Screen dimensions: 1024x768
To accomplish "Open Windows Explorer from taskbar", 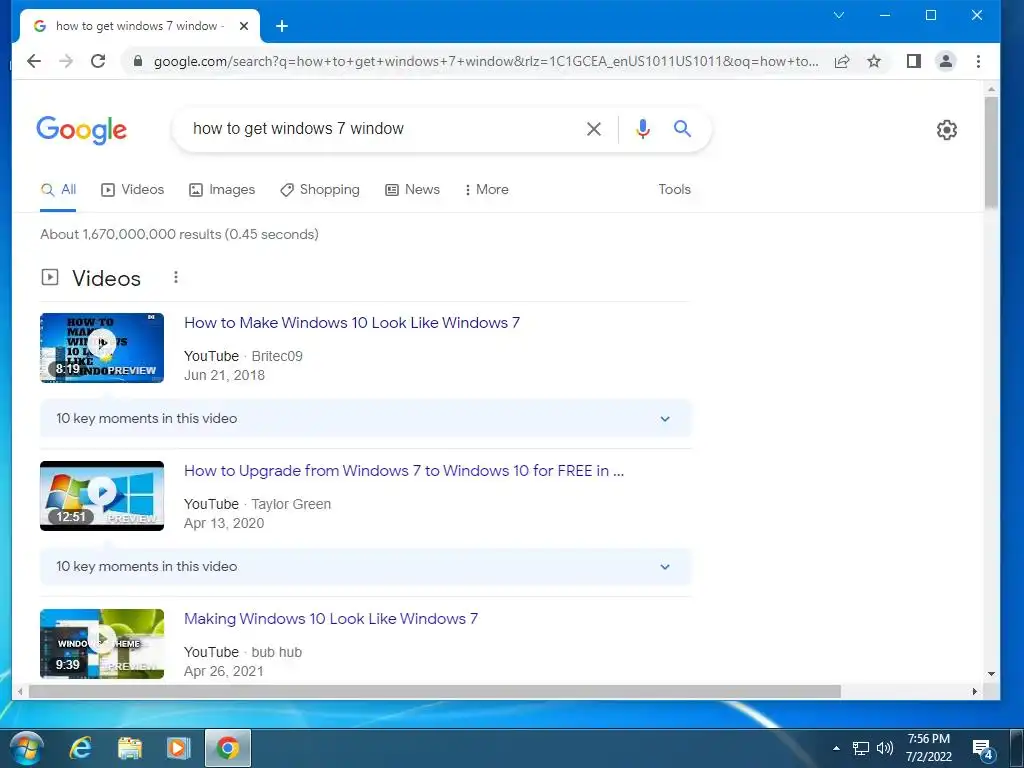I will 130,748.
